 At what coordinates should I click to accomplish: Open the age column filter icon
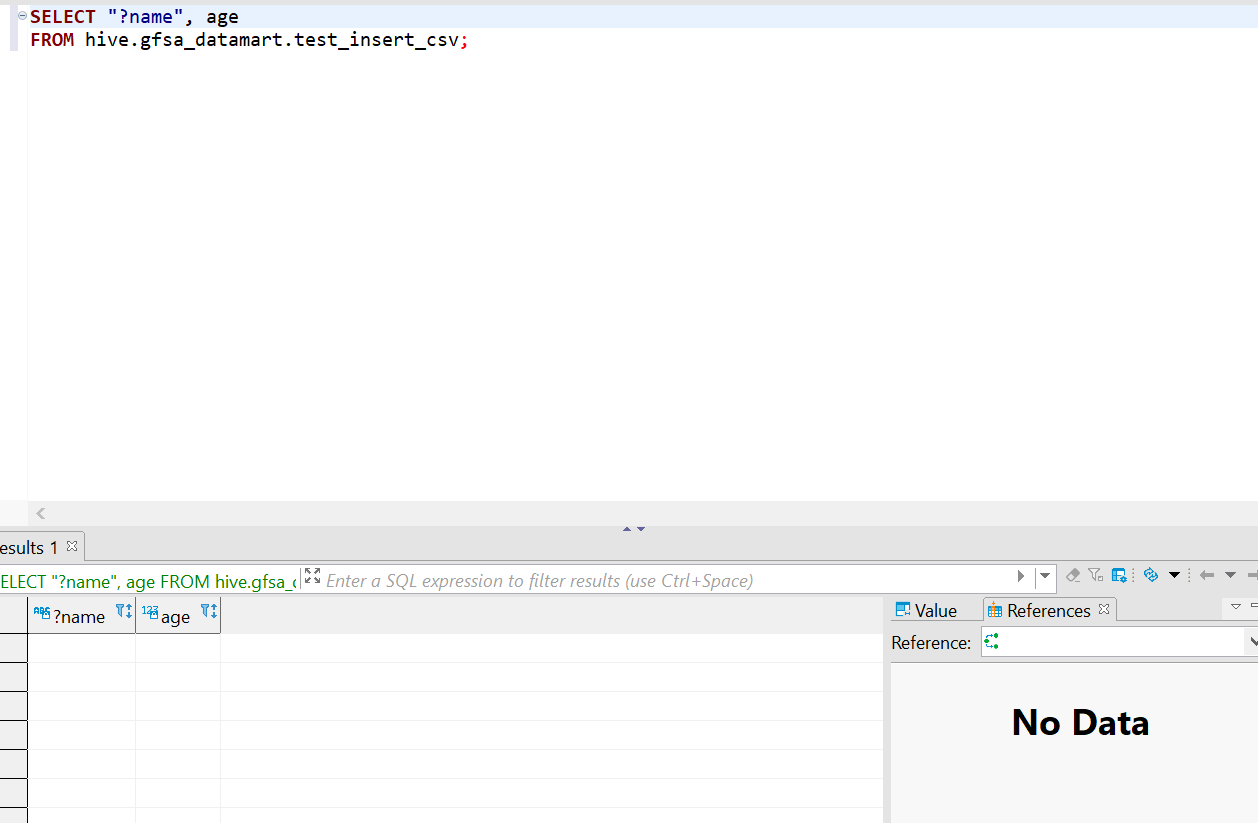pyautogui.click(x=207, y=613)
